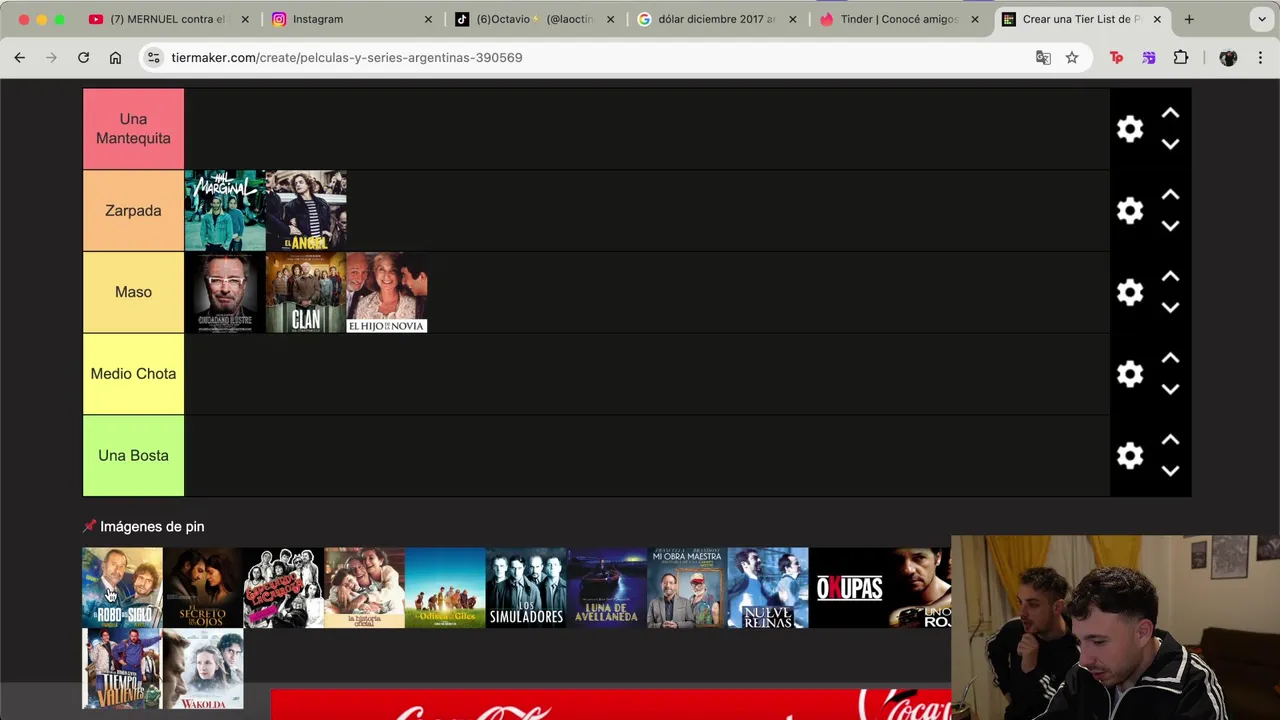Viewport: 1280px width, 720px height.
Task: Move Una Bosta row down
Action: tap(1170, 470)
